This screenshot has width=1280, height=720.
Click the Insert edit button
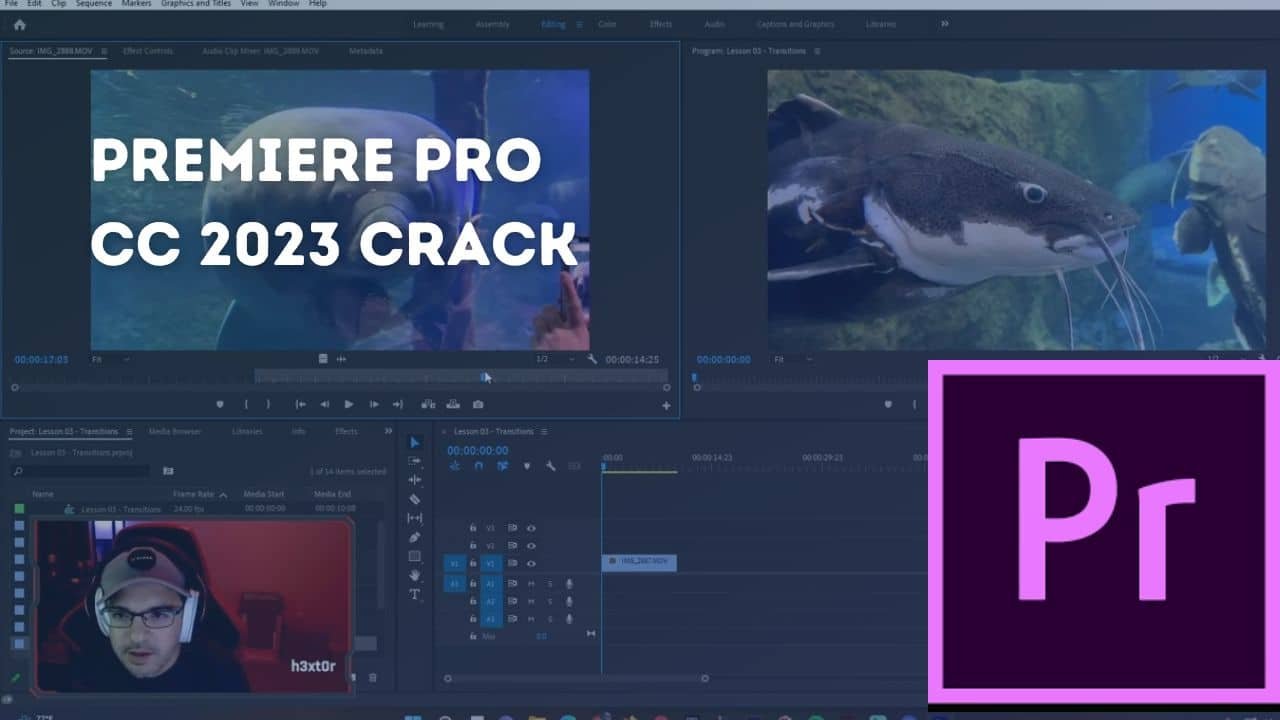click(428, 404)
